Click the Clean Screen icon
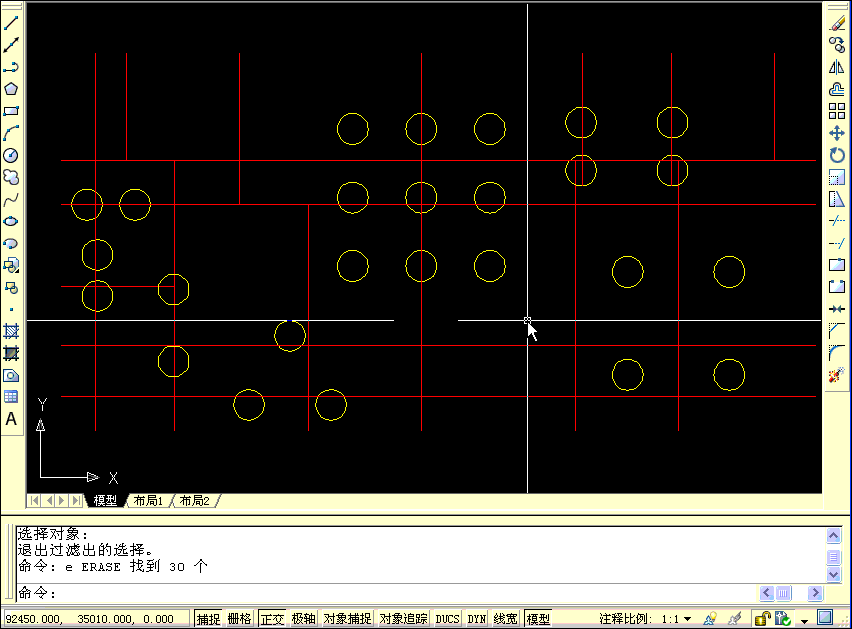852x629 pixels. point(825,618)
